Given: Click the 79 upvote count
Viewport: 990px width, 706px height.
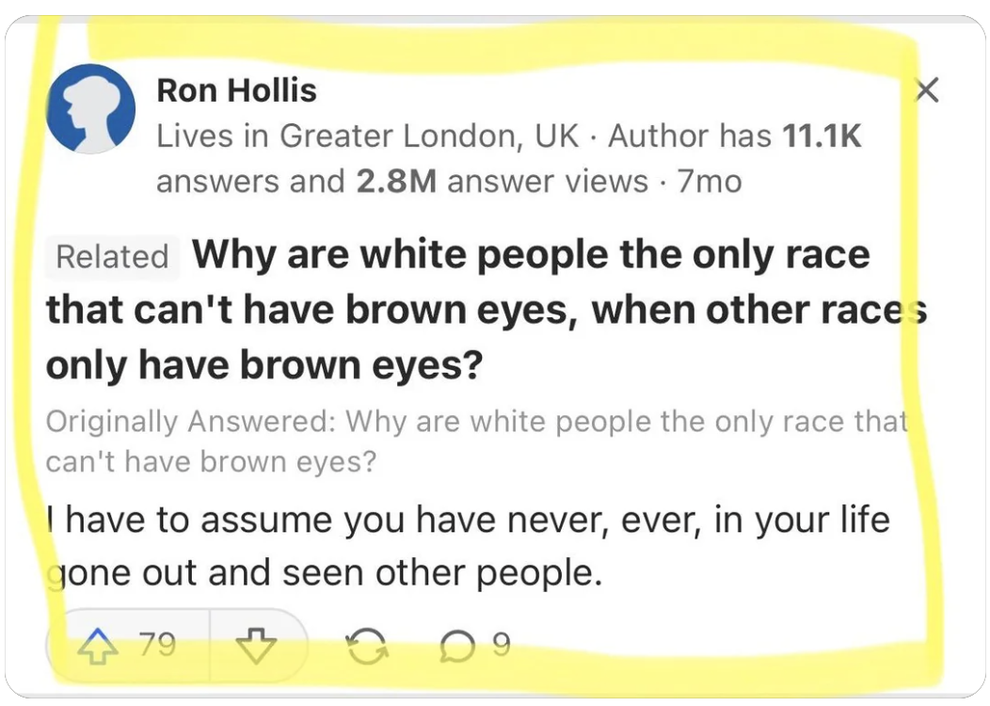Looking at the screenshot, I should [x=156, y=646].
